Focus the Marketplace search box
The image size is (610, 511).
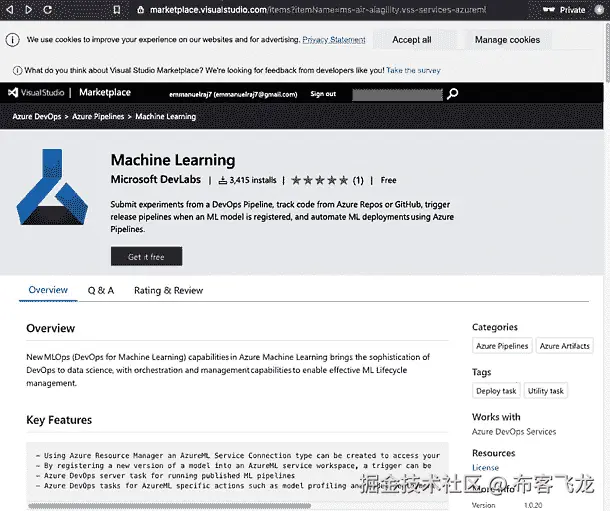pos(397,94)
